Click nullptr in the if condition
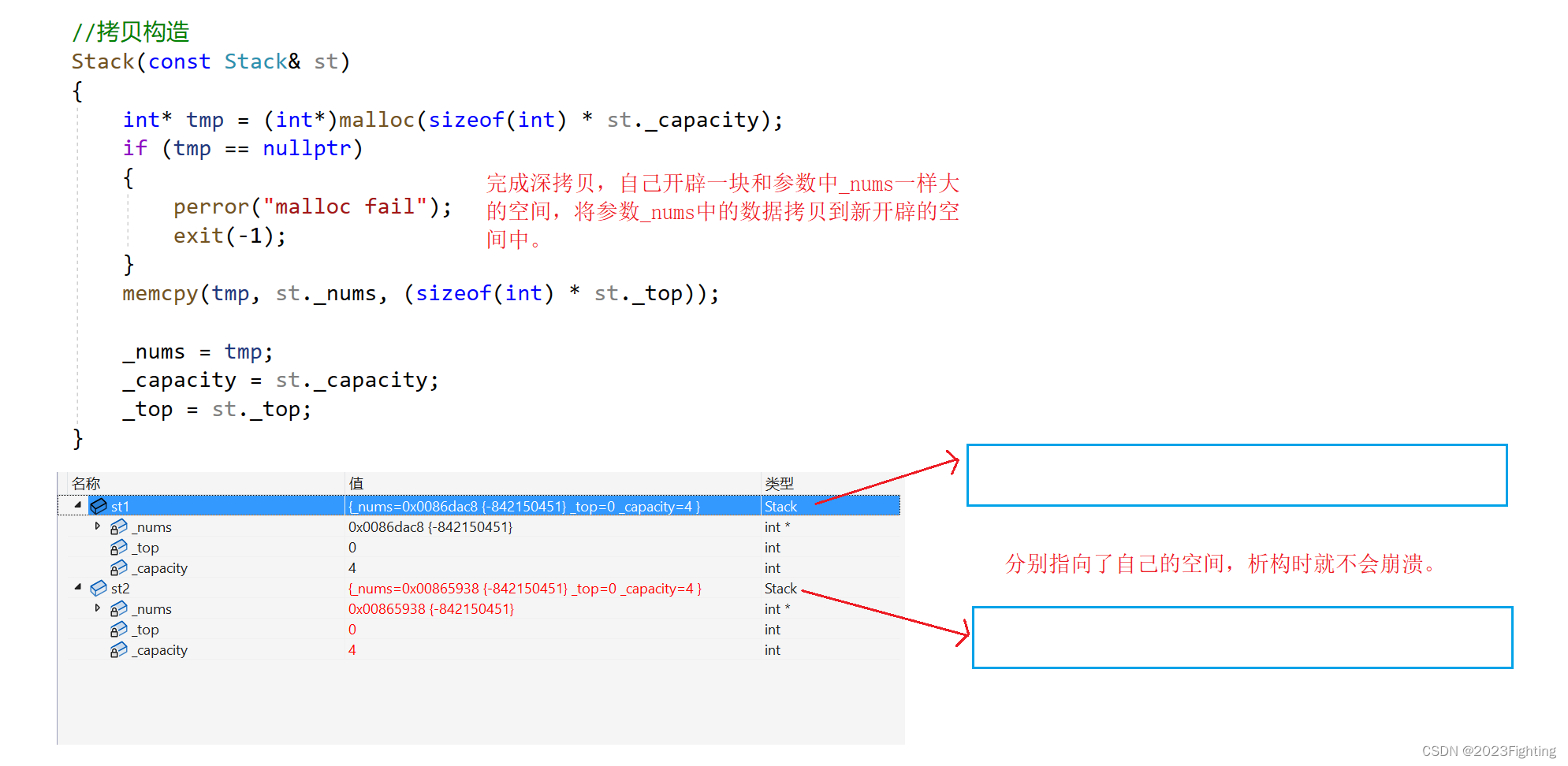Image resolution: width=1568 pixels, height=766 pixels. pos(306,148)
